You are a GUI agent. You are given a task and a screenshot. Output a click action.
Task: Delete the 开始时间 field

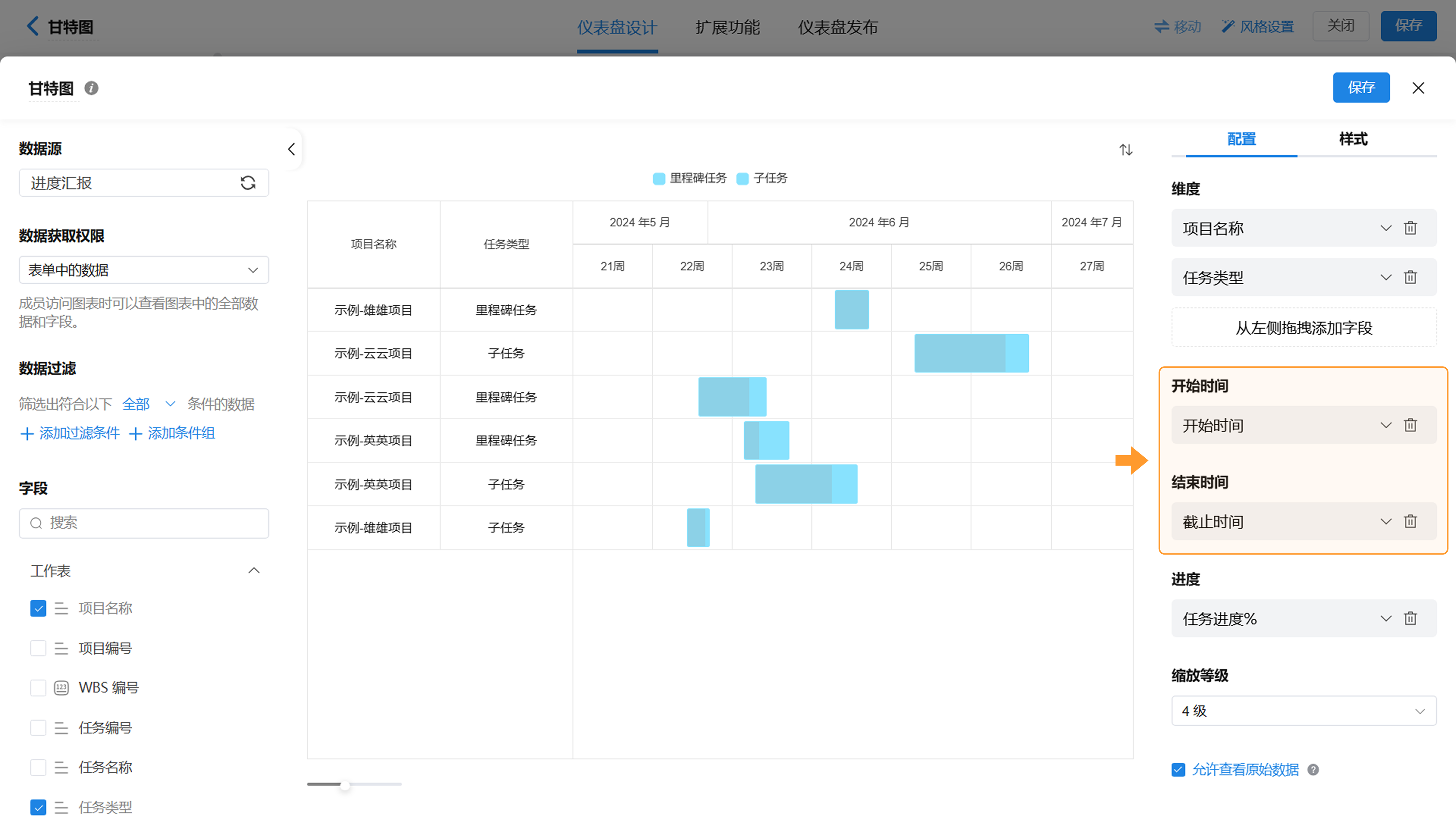coord(1411,425)
